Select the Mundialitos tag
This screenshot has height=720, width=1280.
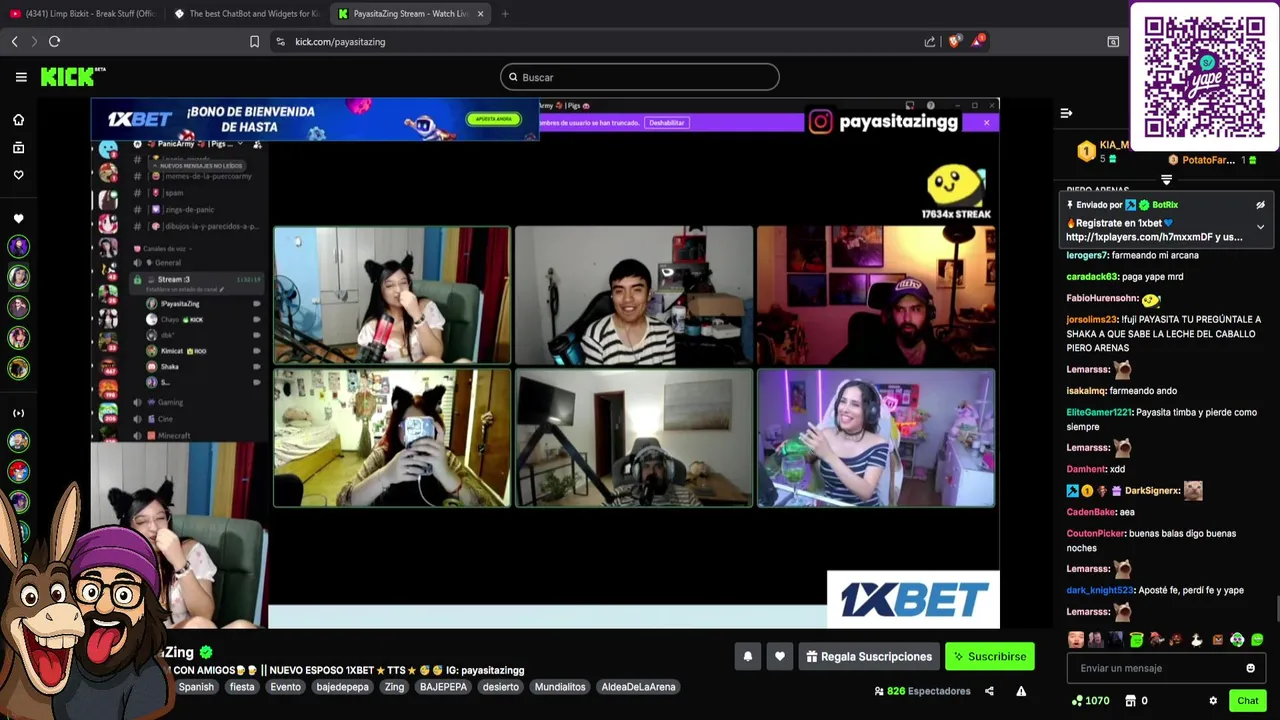point(560,687)
